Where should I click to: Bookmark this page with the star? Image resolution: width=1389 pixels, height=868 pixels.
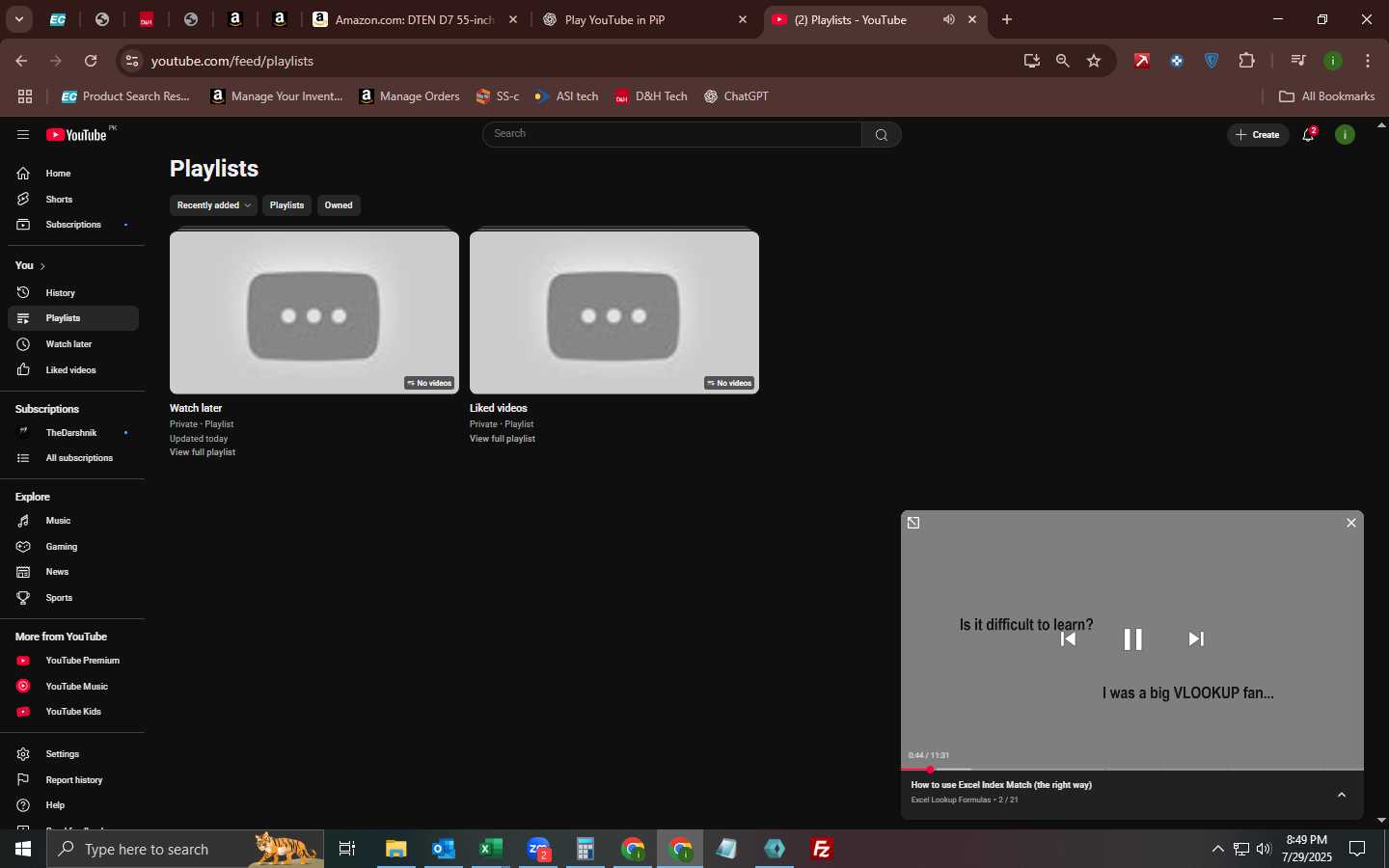click(x=1094, y=61)
